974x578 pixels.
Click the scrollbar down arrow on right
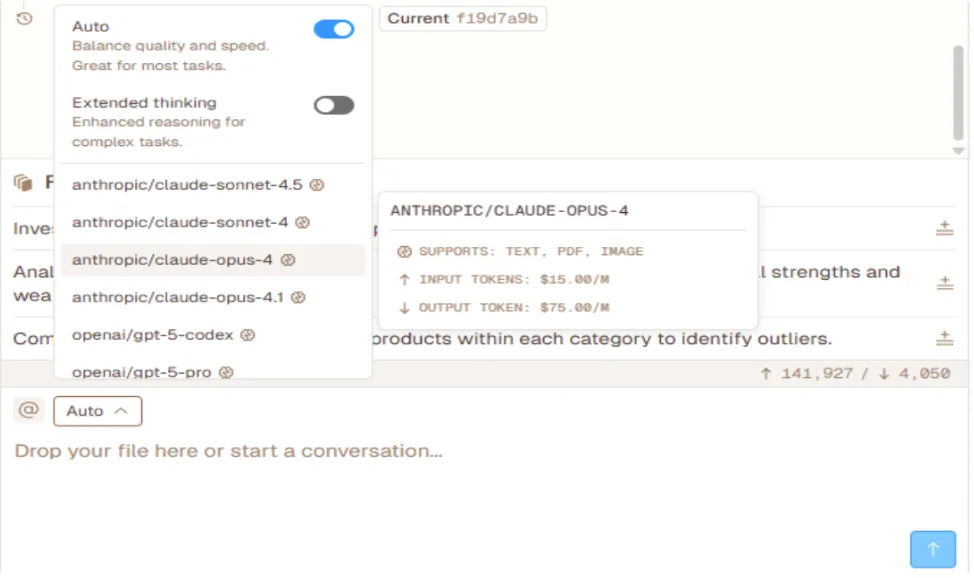(957, 151)
